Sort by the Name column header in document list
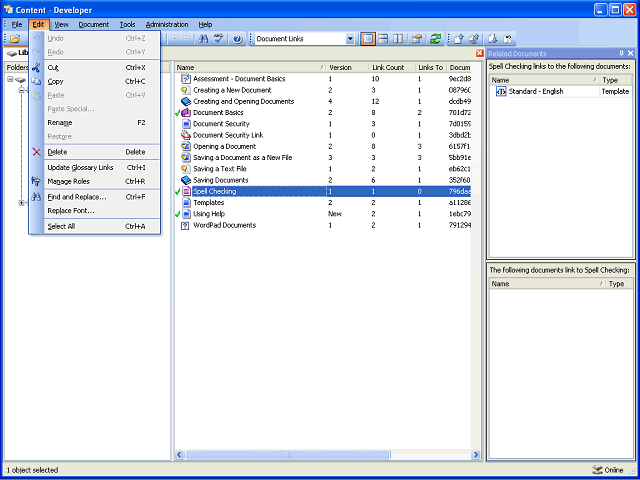 tap(251, 67)
